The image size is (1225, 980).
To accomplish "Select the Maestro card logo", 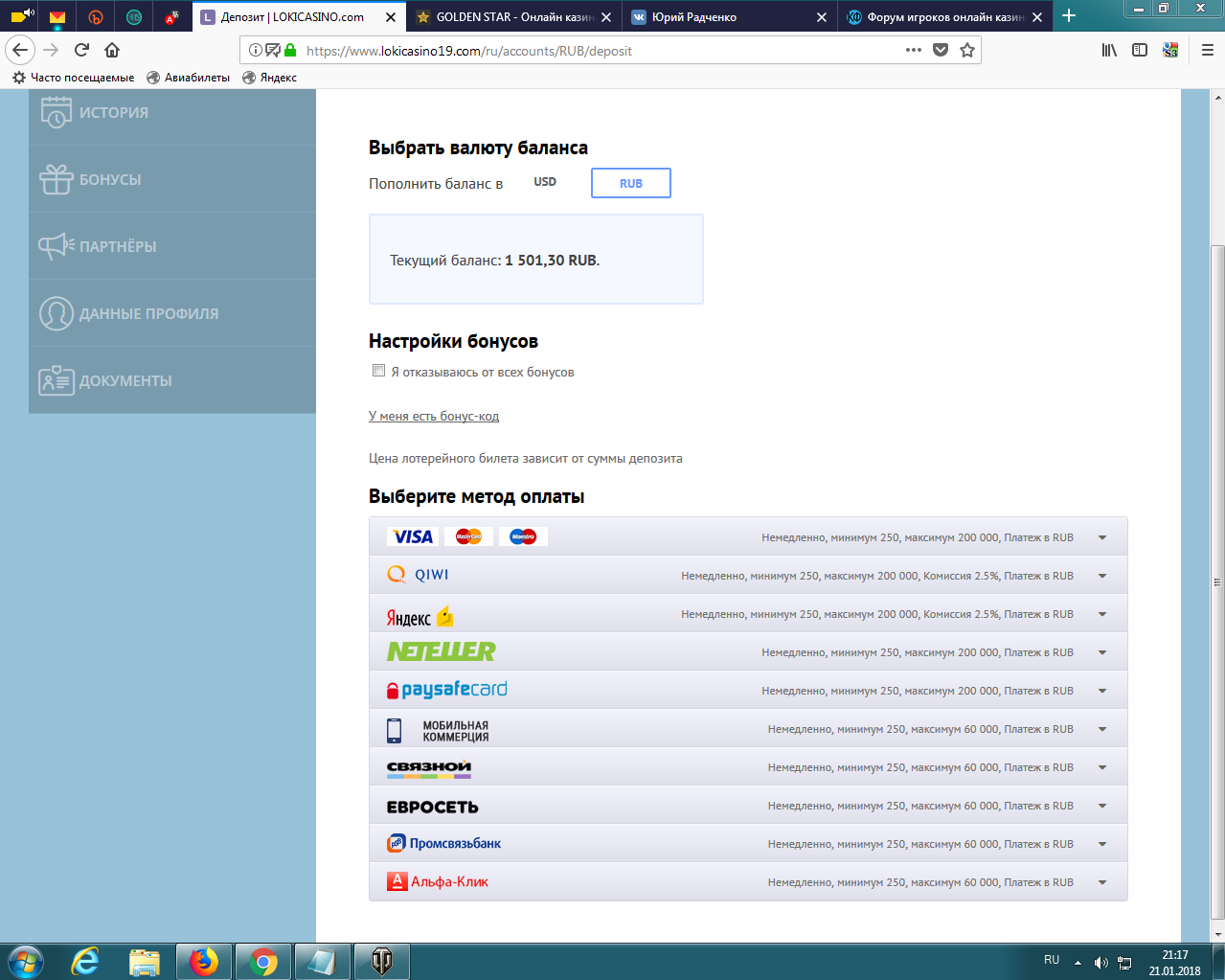I will (523, 536).
